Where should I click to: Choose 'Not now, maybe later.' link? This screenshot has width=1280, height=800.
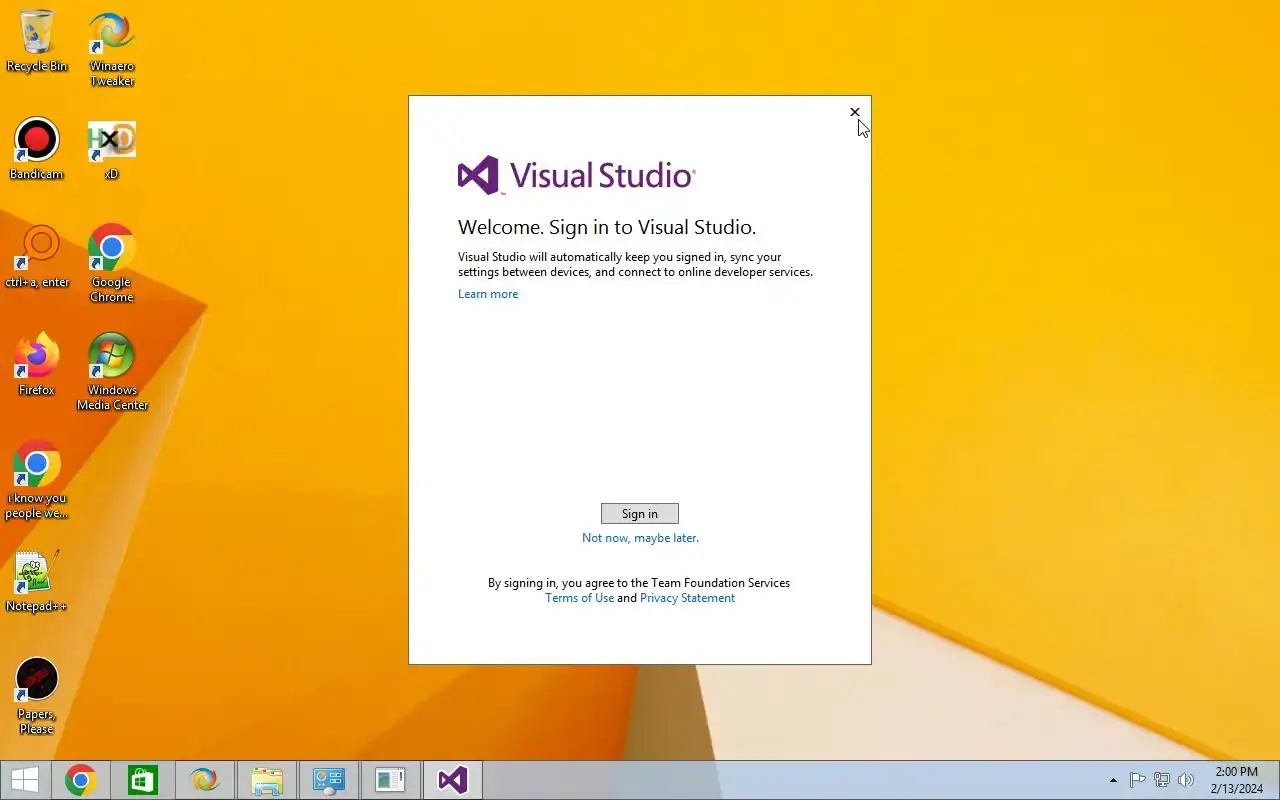[x=640, y=538]
